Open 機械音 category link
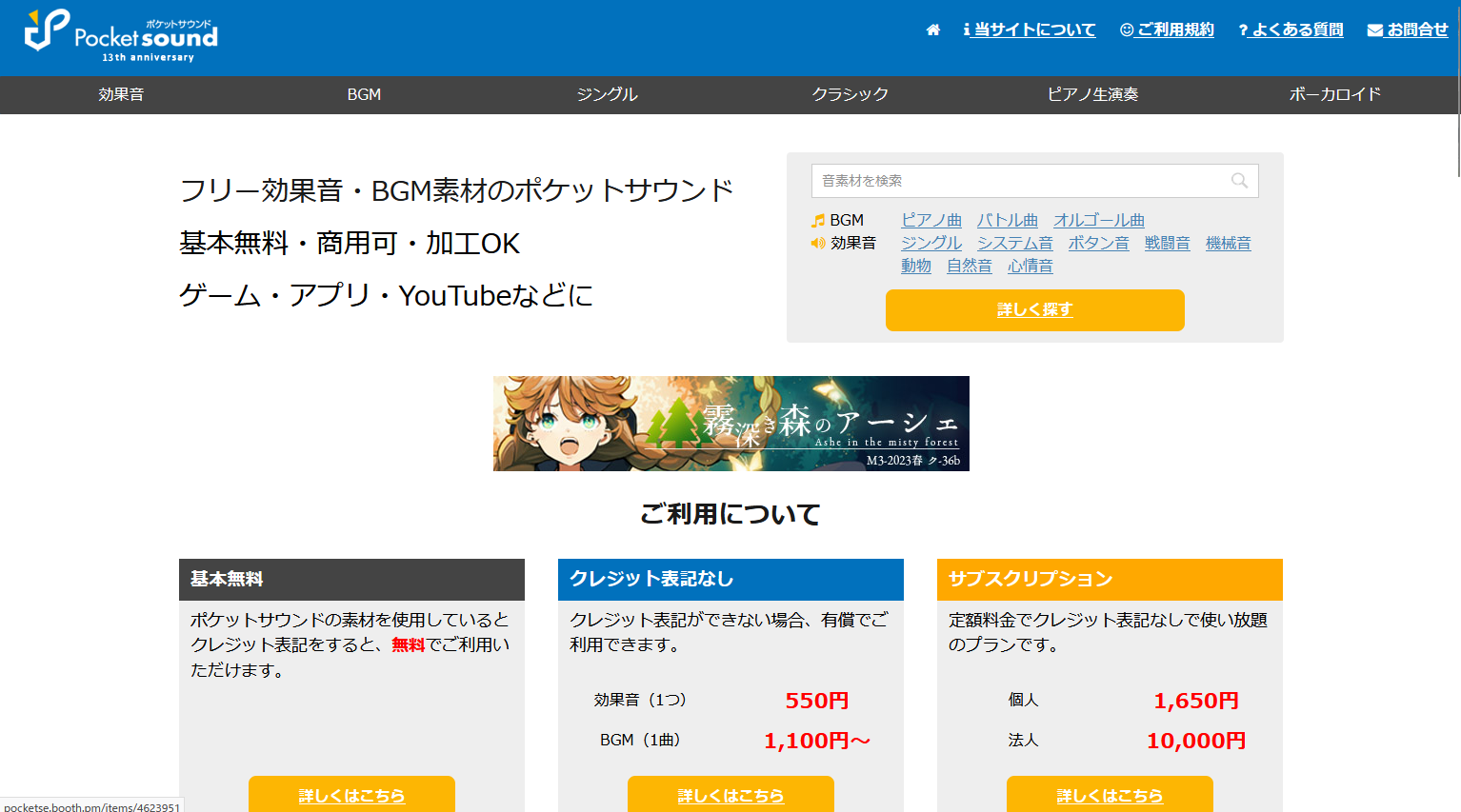This screenshot has height=812, width=1461. [1229, 244]
